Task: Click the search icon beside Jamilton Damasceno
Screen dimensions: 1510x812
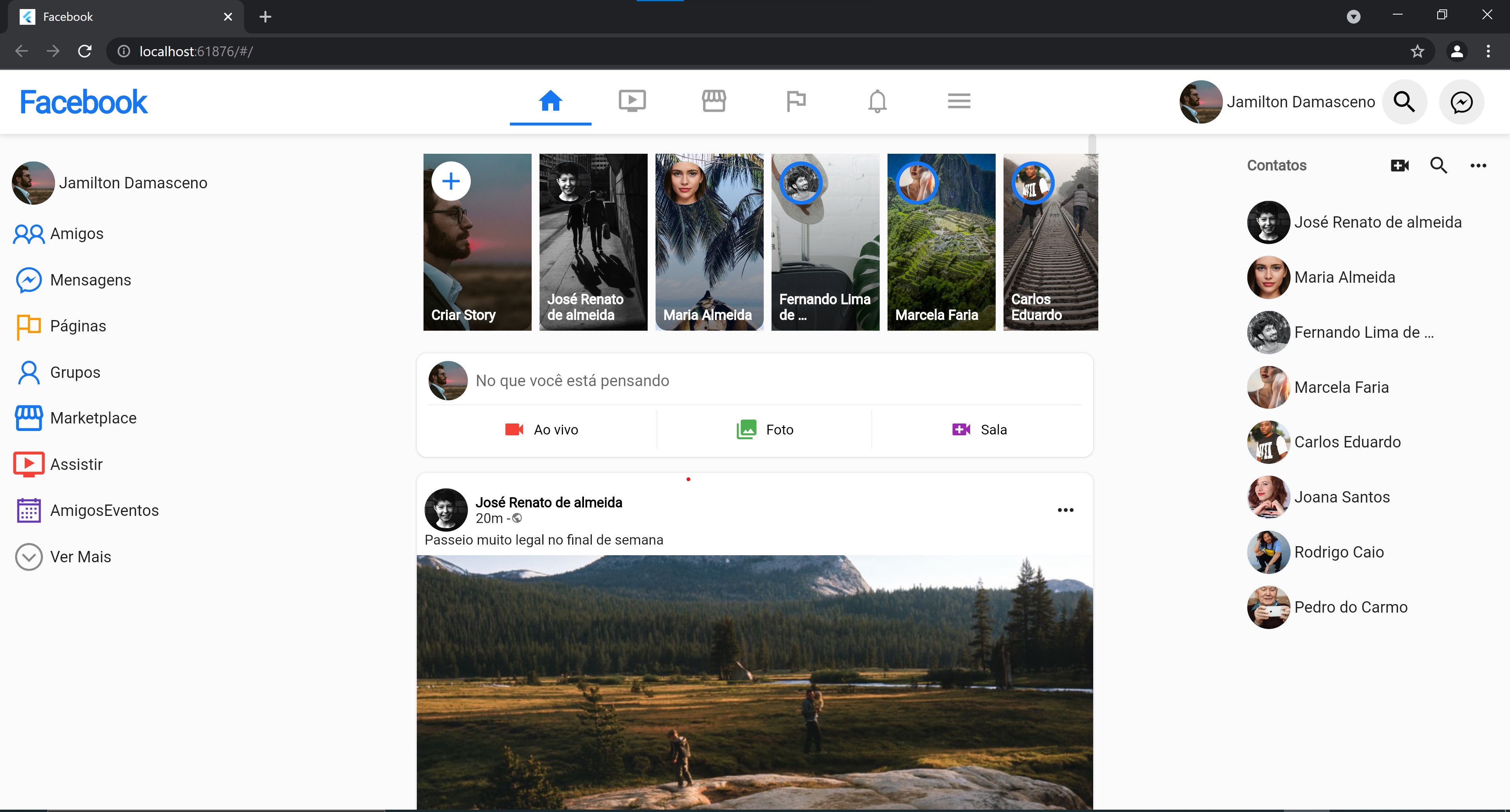Action: click(x=1404, y=102)
